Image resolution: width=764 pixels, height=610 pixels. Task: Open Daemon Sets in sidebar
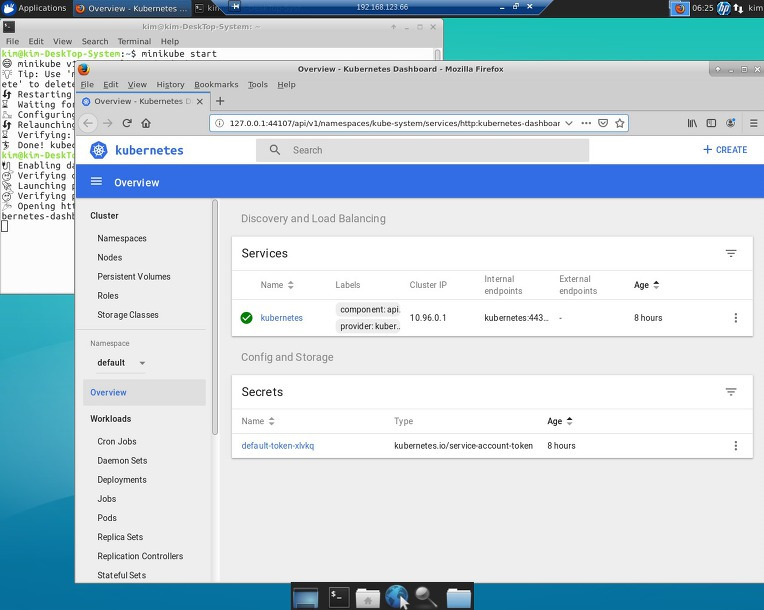point(122,460)
